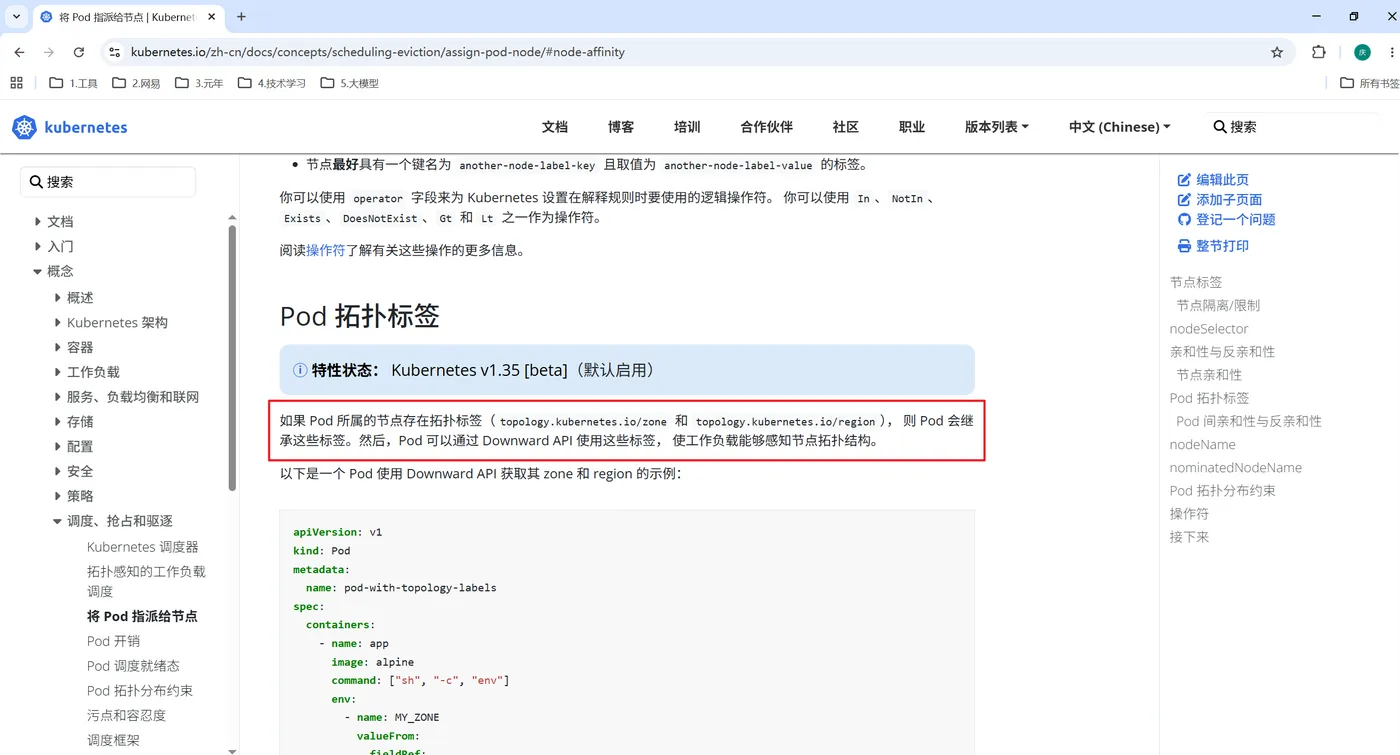Close the Kubernetes browser tab
Viewport: 1400px width, 755px height.
(x=213, y=17)
